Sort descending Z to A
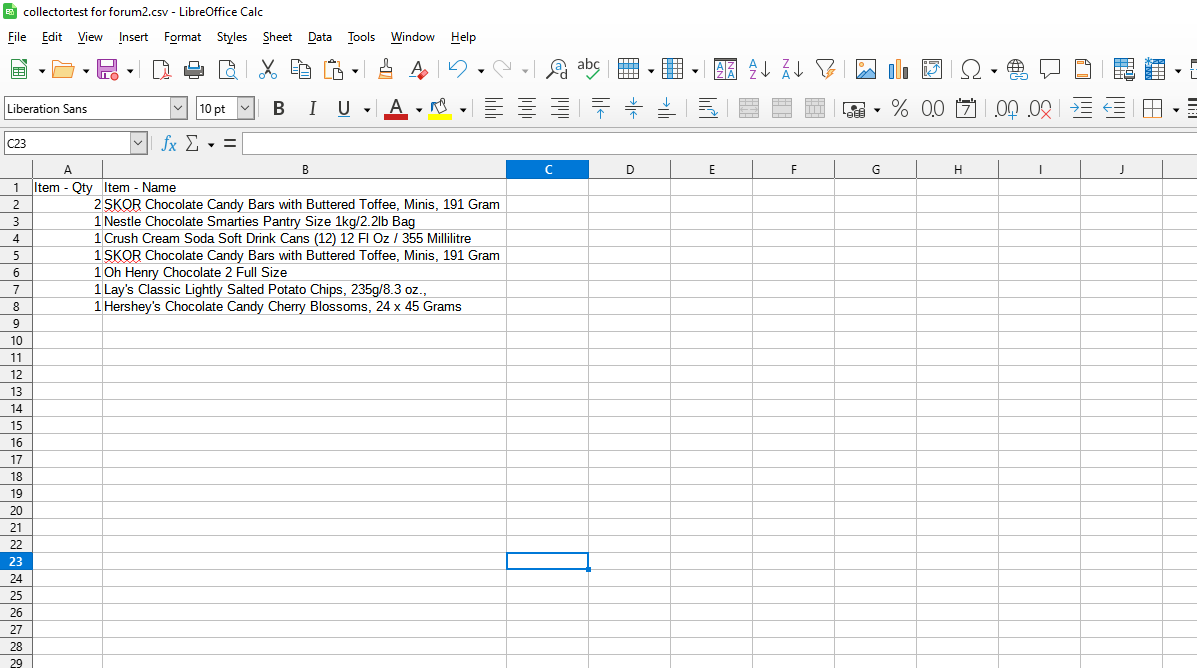 (x=792, y=69)
